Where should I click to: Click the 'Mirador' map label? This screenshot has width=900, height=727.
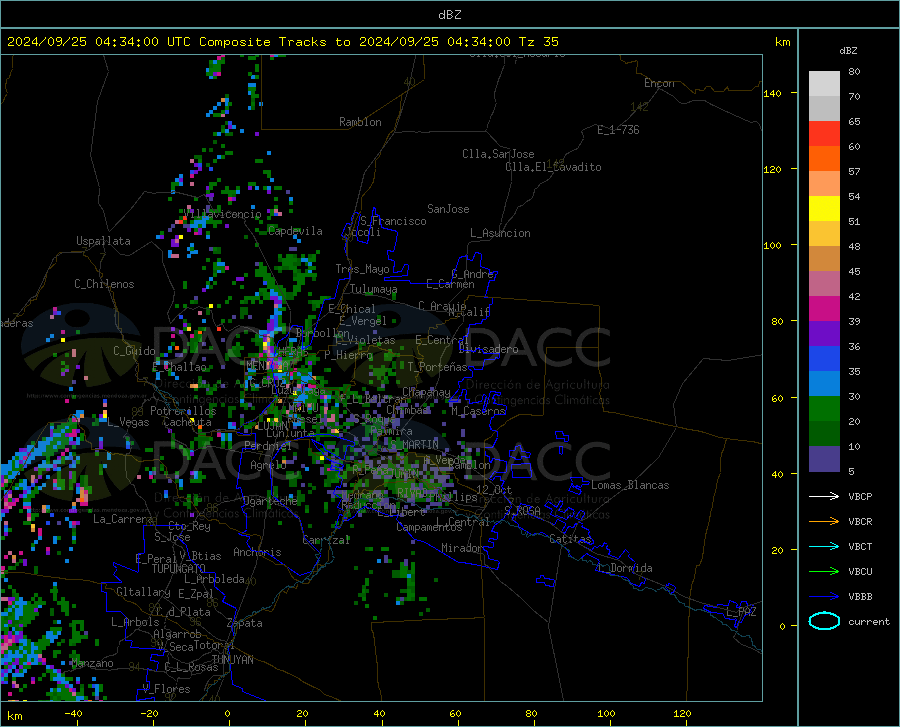tap(461, 549)
